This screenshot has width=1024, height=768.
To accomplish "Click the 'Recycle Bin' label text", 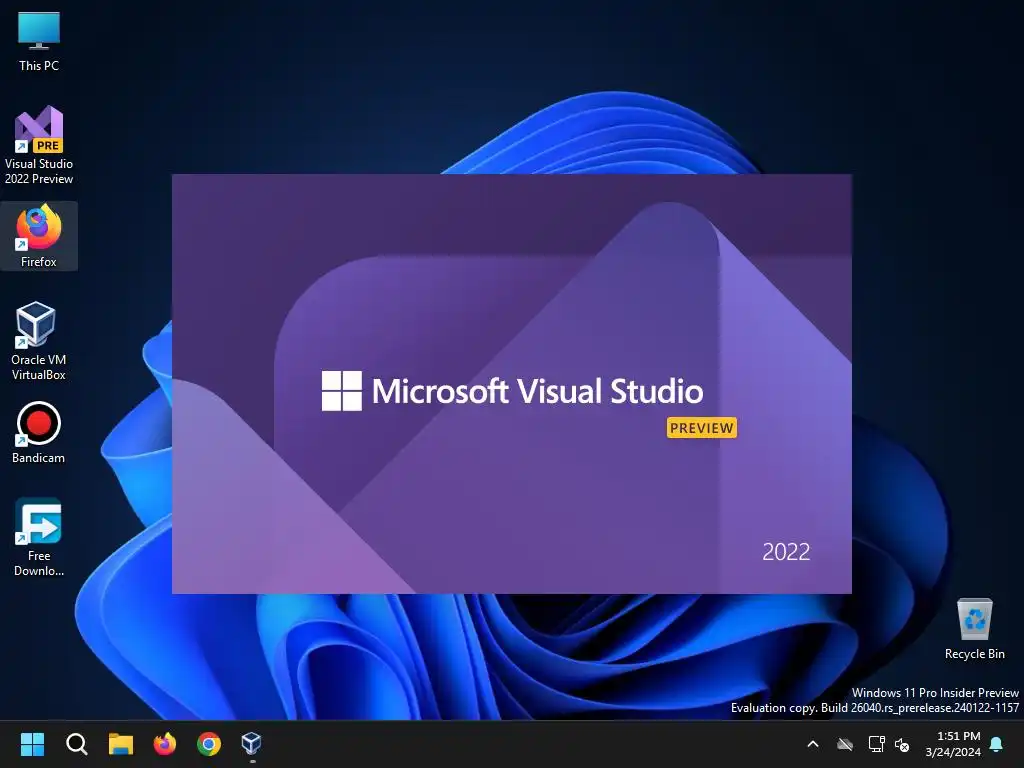I will (974, 654).
